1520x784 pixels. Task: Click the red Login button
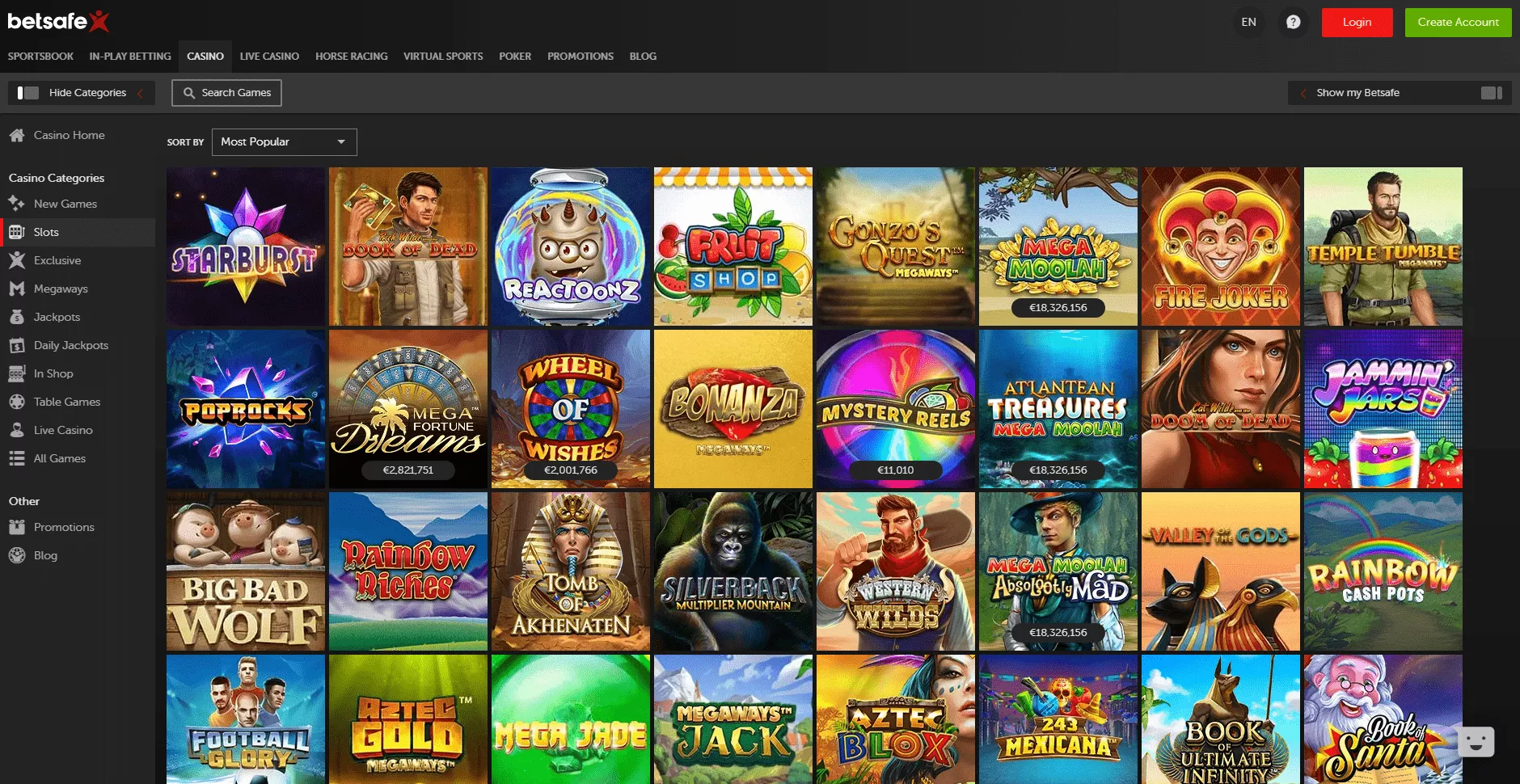point(1357,23)
